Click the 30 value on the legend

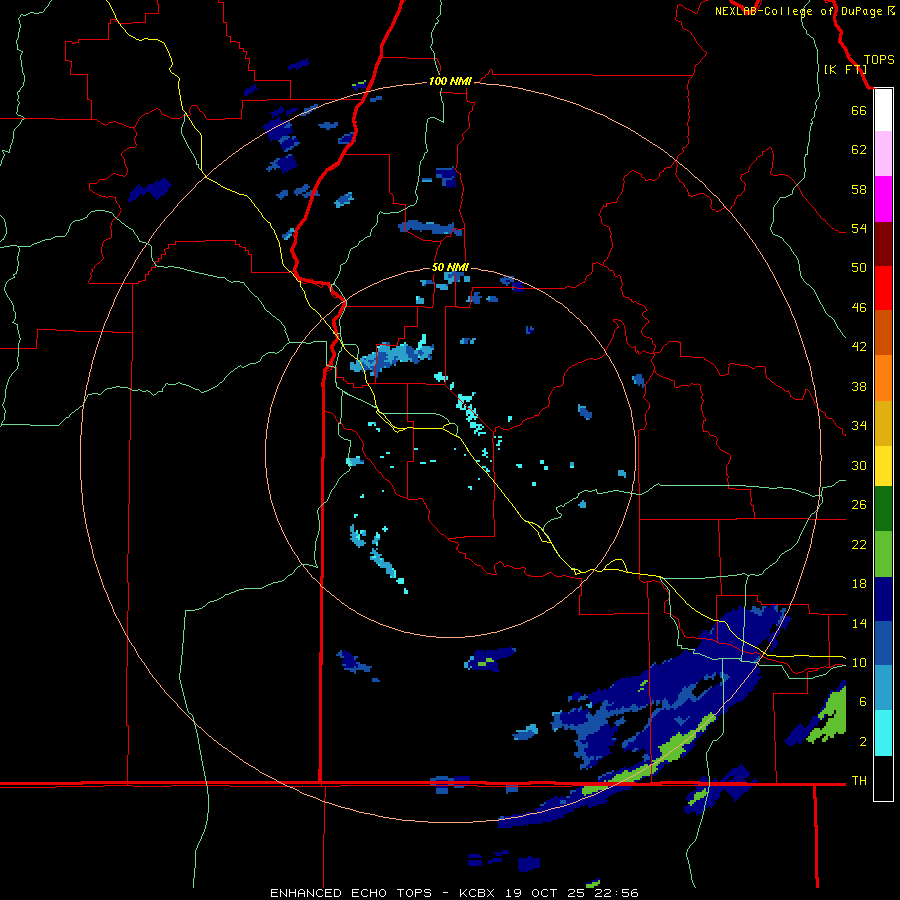pyautogui.click(x=859, y=465)
